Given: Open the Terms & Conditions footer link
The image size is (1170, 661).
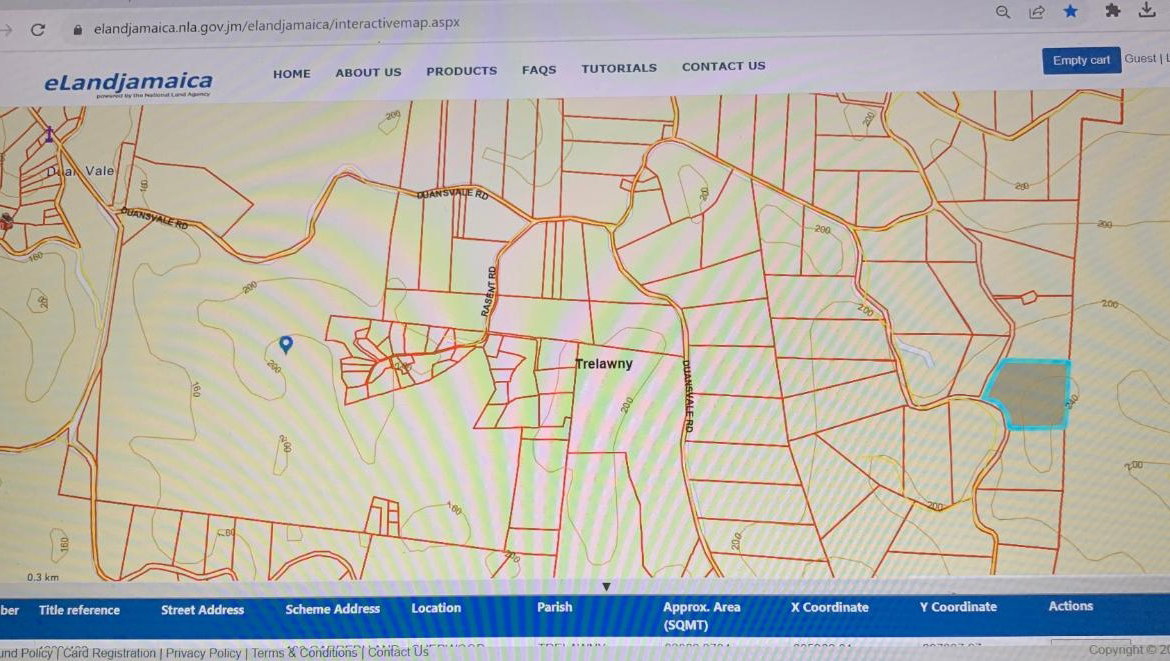Looking at the screenshot, I should click(304, 653).
